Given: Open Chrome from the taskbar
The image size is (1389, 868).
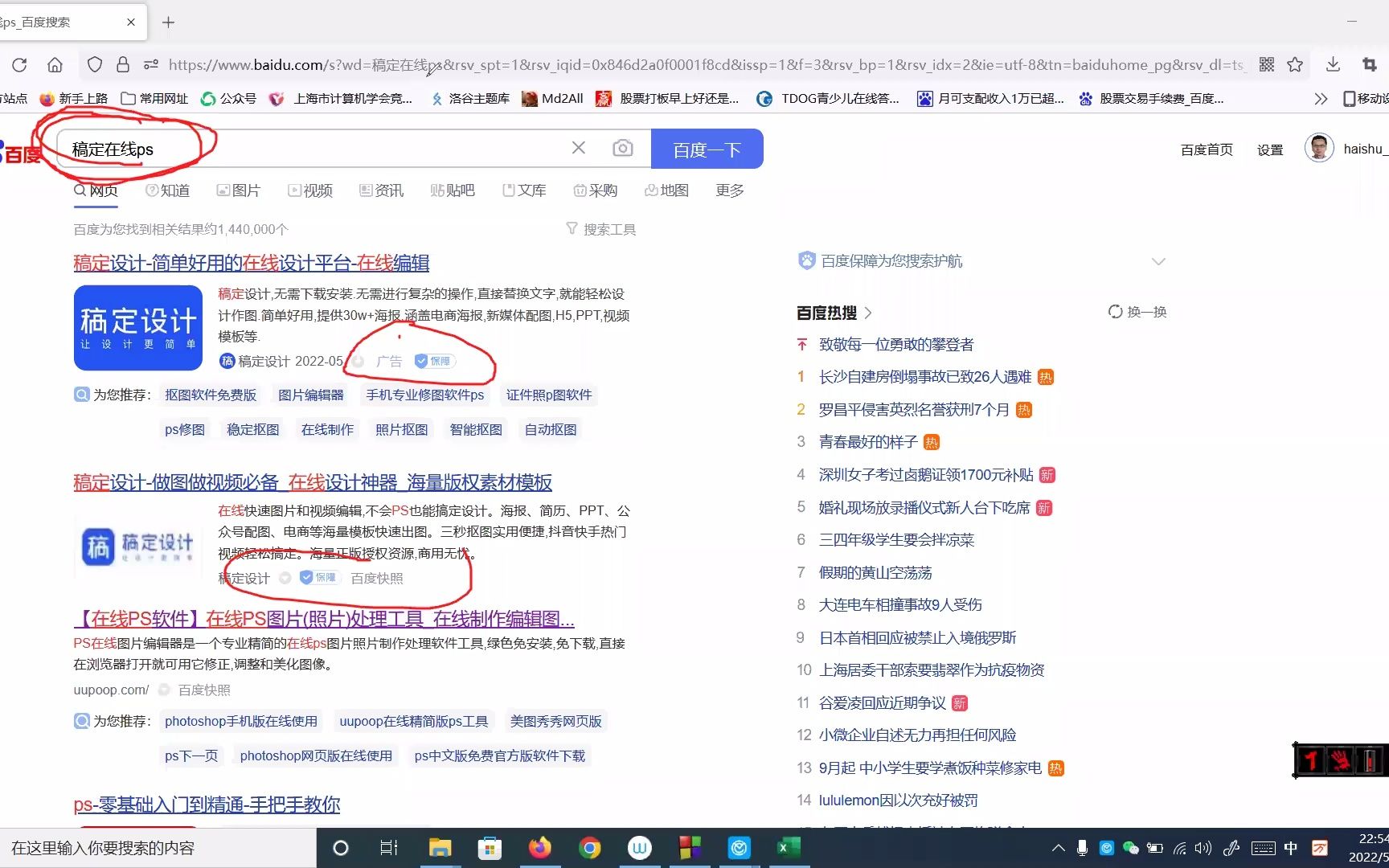Looking at the screenshot, I should coord(590,848).
